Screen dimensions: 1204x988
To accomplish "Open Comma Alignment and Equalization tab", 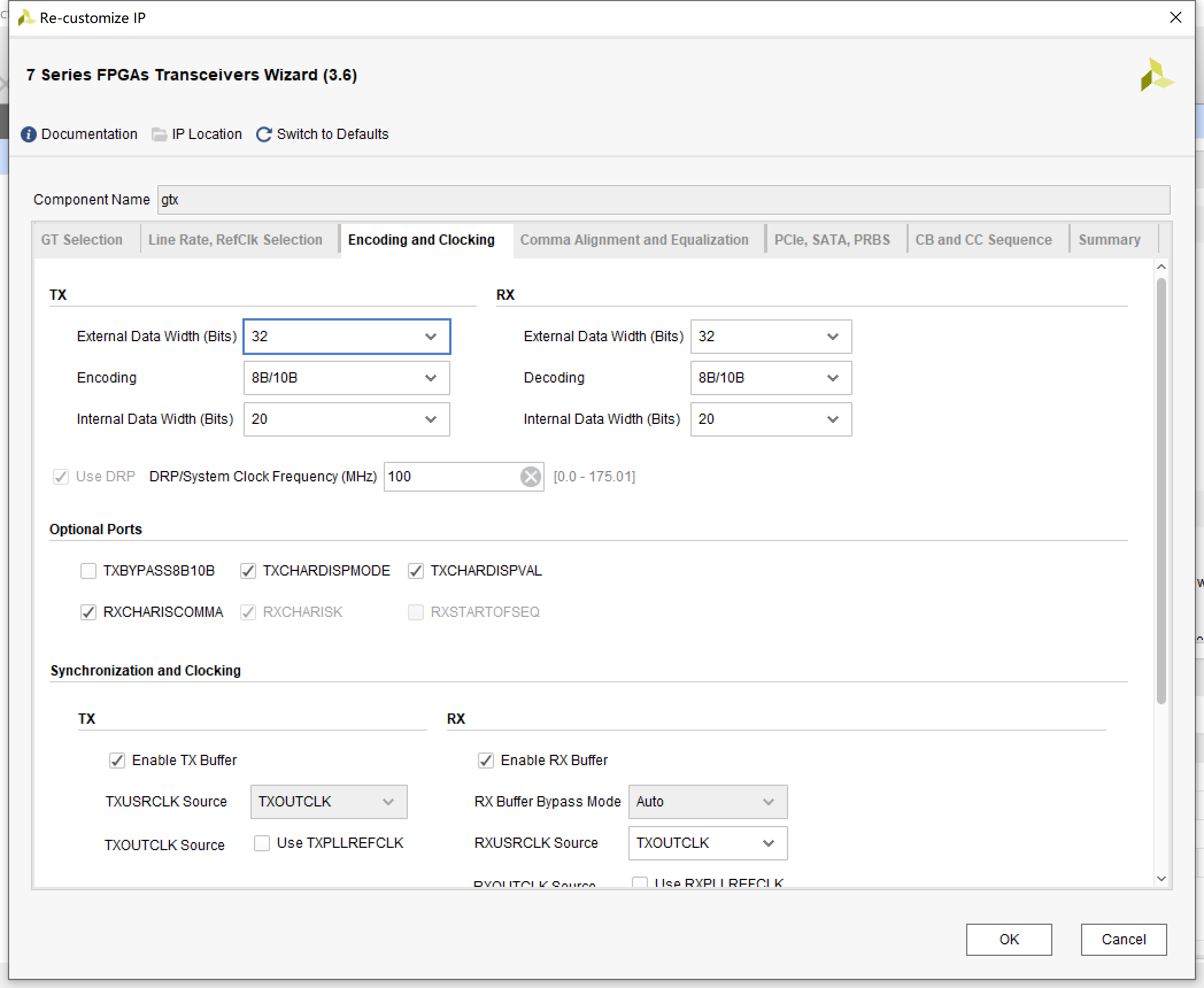I will [634, 240].
